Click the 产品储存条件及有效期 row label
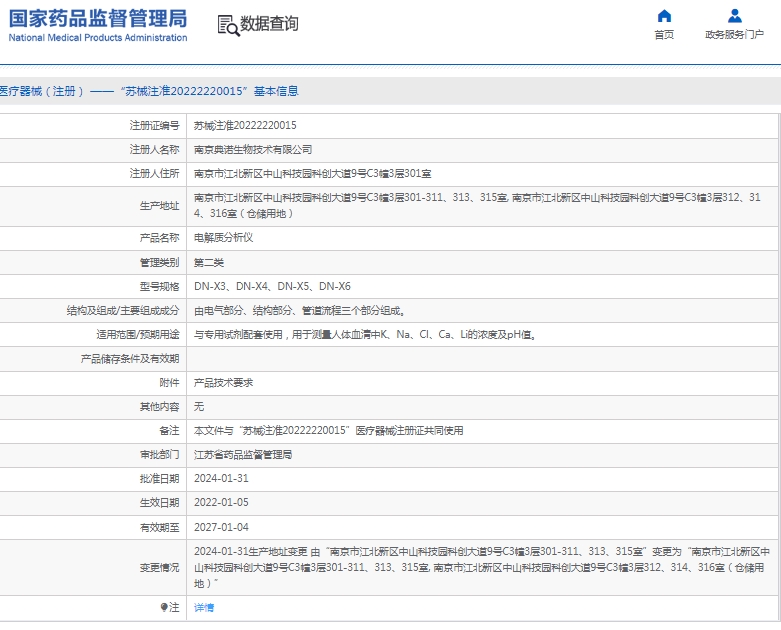This screenshot has height=630, width=781. [x=130, y=359]
